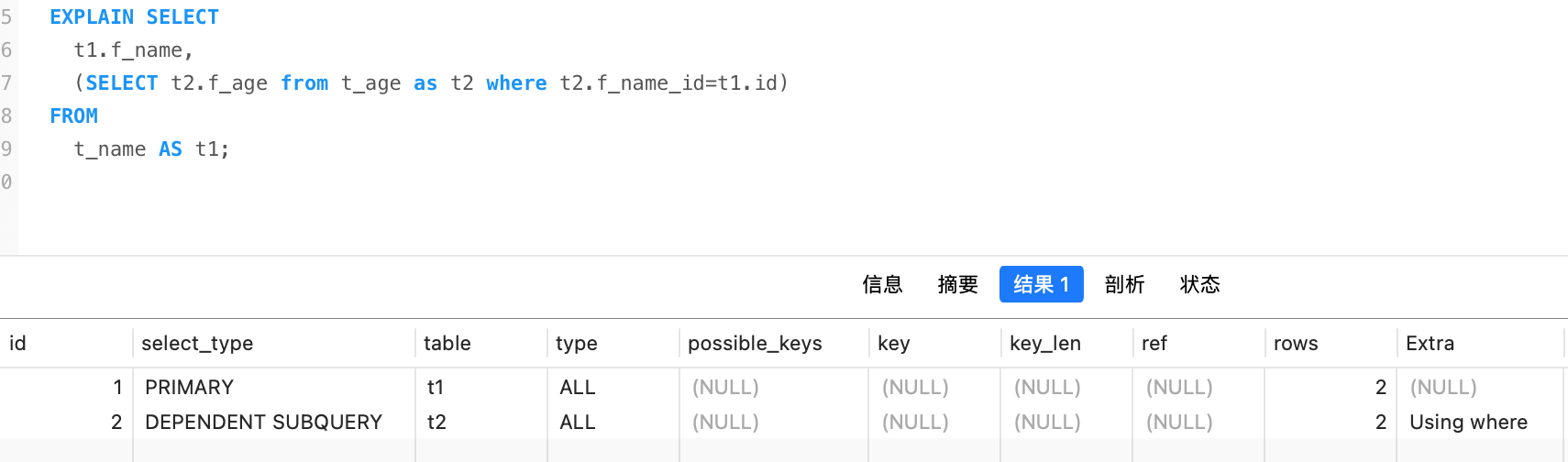Click the t1 cell in table column
This screenshot has width=1568, height=462.
tap(436, 388)
